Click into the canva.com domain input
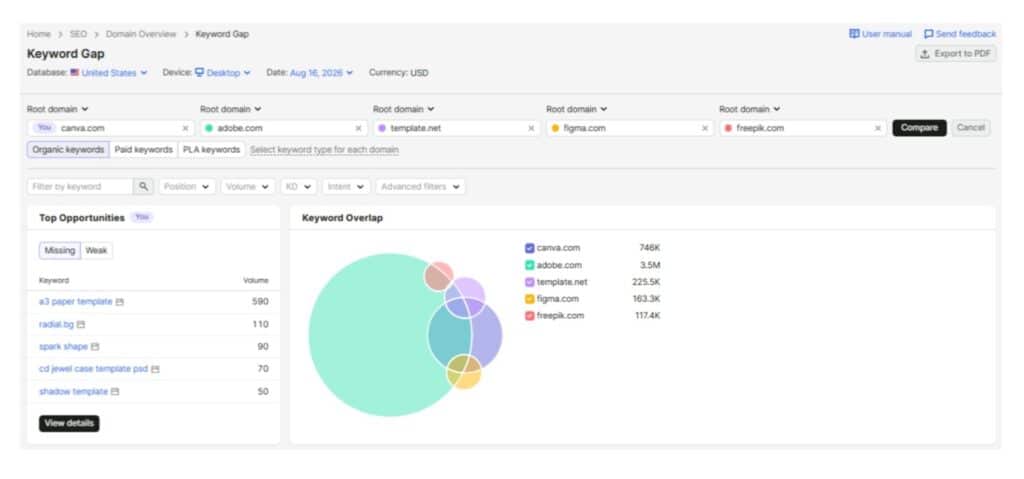 coord(111,129)
